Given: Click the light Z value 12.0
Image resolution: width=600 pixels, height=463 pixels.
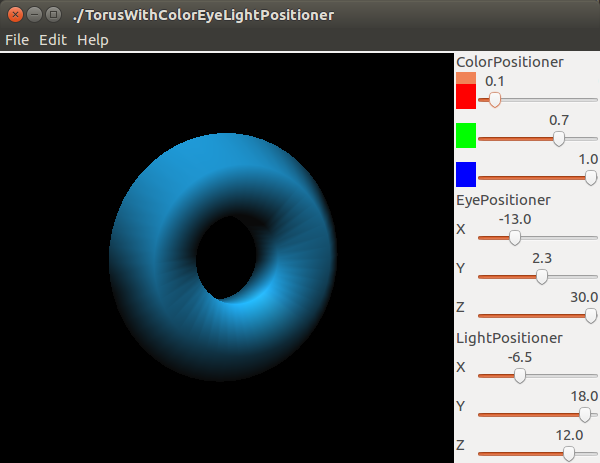Looking at the screenshot, I should [569, 435].
